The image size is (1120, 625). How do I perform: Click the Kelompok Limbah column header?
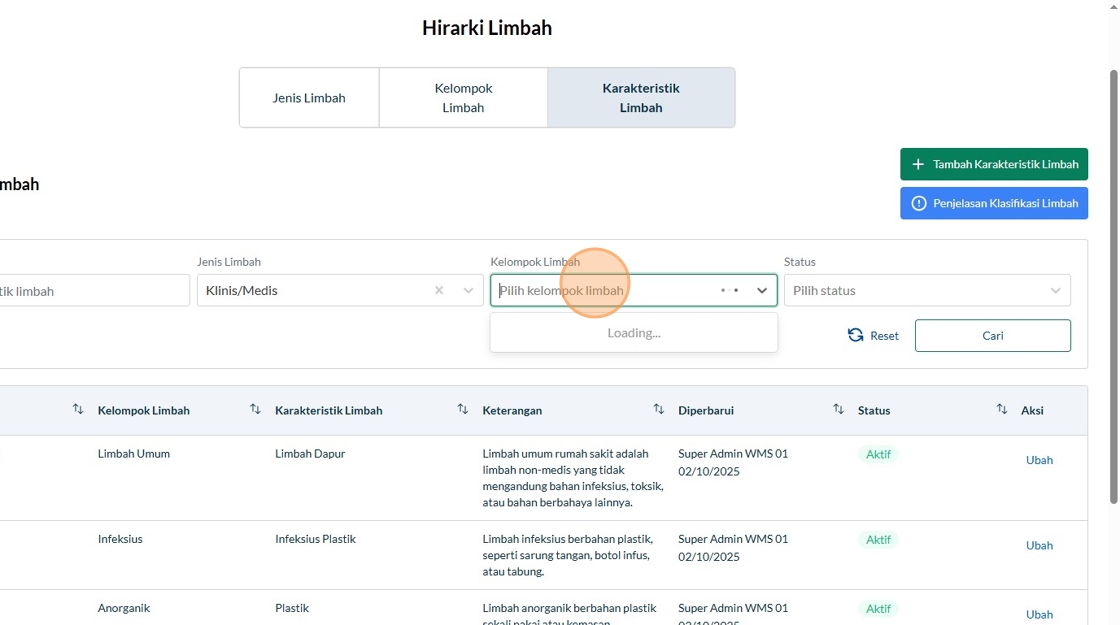[144, 411]
